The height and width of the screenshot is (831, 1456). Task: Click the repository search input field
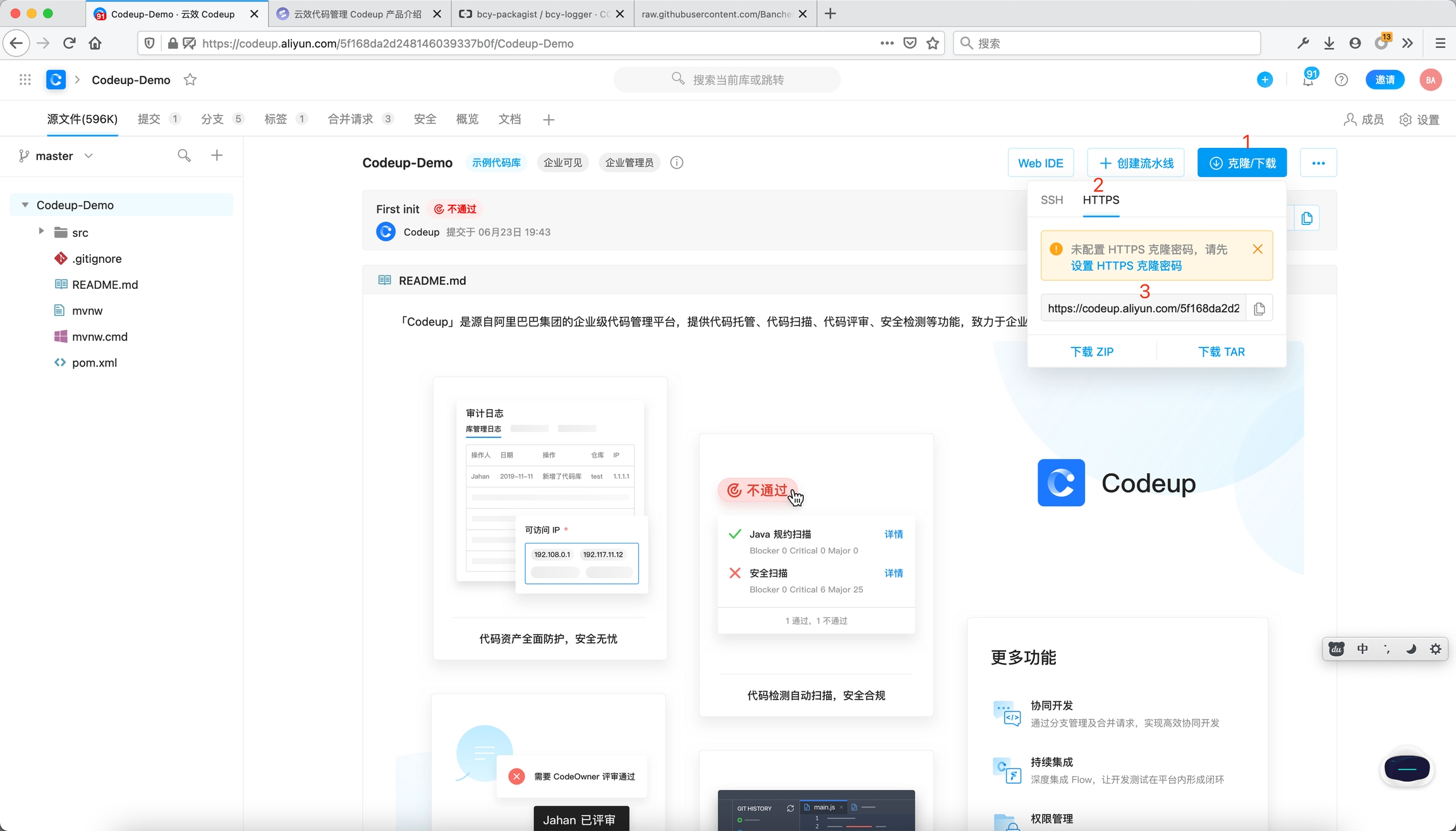[x=737, y=80]
